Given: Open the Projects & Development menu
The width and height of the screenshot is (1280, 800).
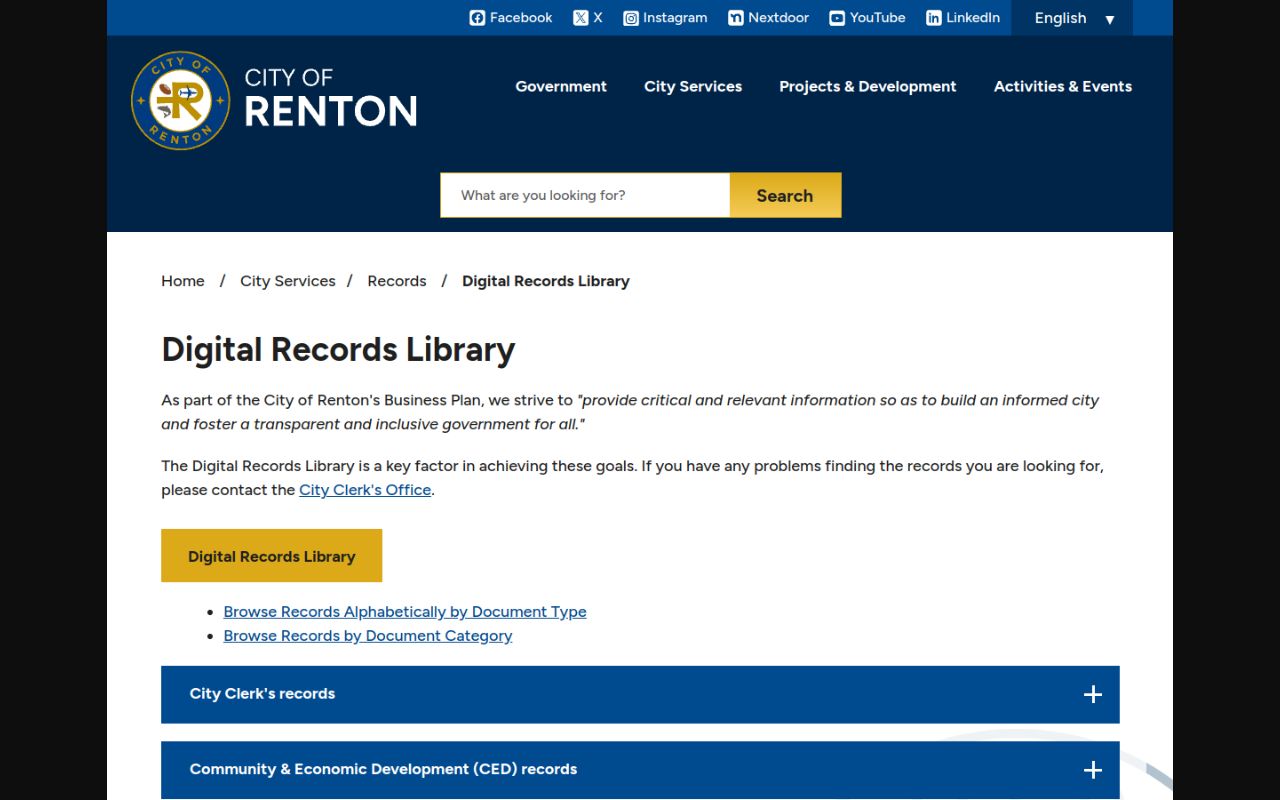Looking at the screenshot, I should (868, 86).
